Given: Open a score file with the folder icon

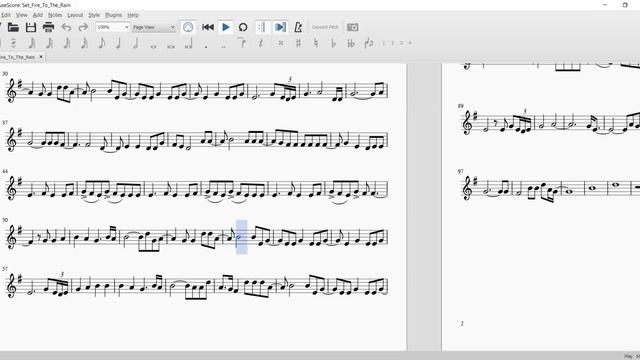Looking at the screenshot, I should (x=13, y=27).
